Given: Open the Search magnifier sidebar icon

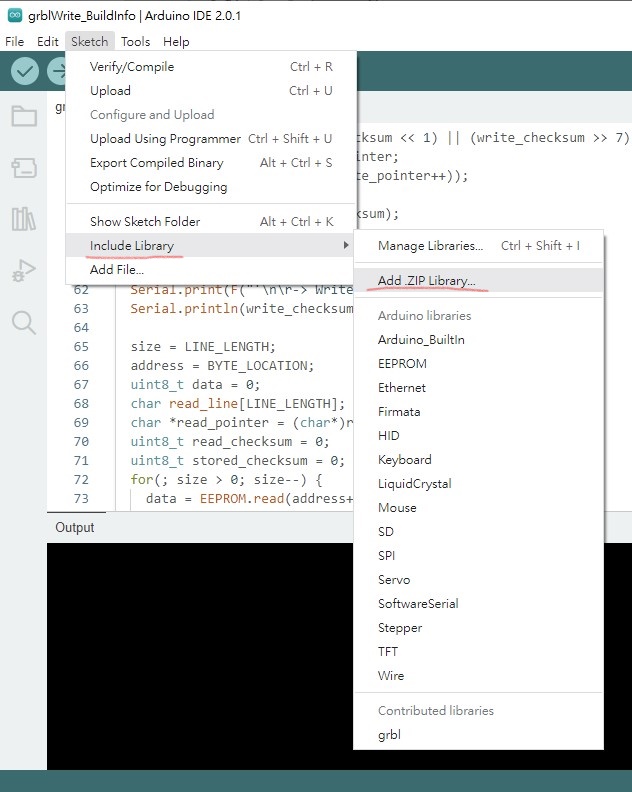Looking at the screenshot, I should tap(24, 322).
